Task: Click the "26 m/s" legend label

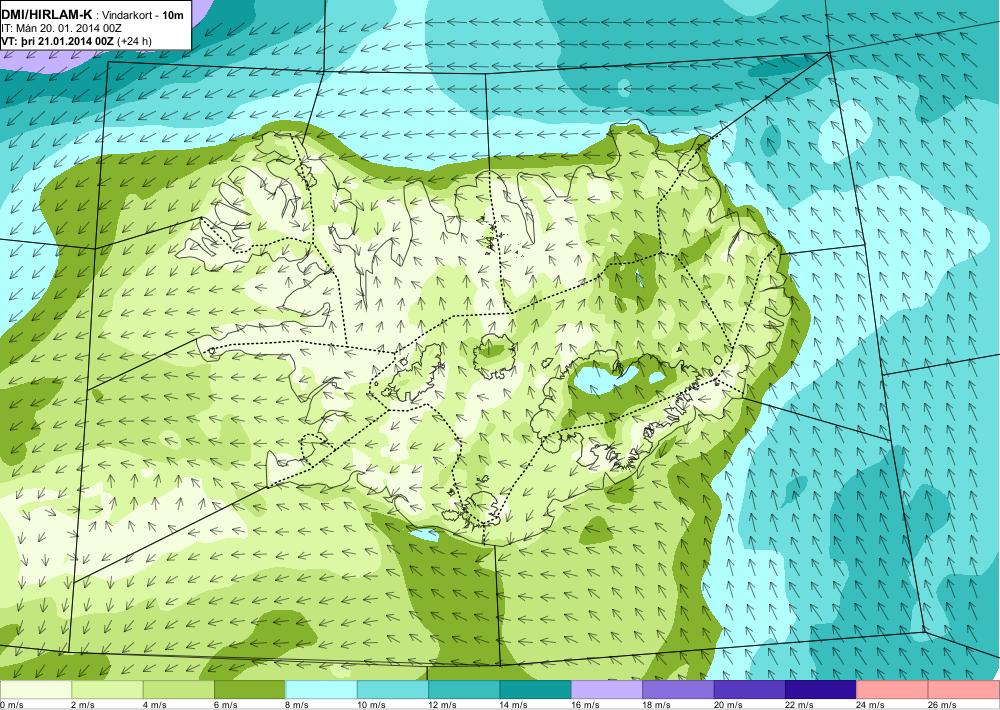Action: tap(943, 705)
